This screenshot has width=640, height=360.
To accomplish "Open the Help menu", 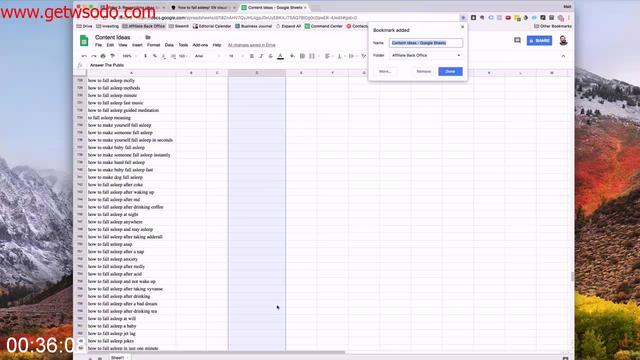I will [x=217, y=45].
